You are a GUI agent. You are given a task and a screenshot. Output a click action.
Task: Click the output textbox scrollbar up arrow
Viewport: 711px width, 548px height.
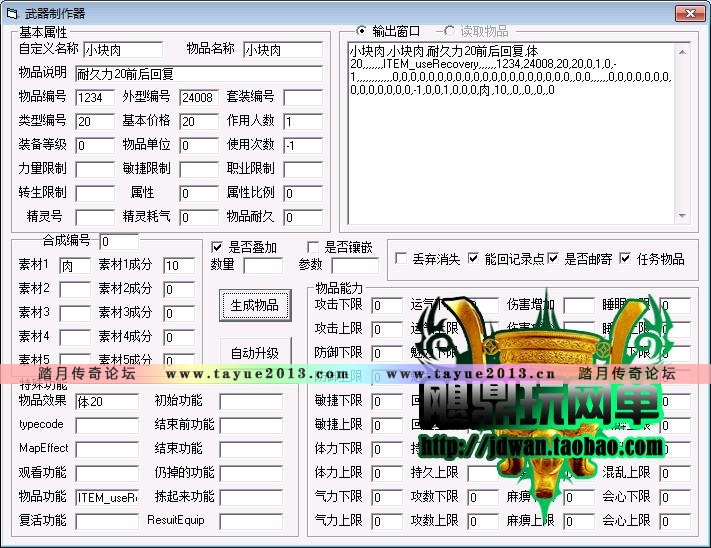click(x=683, y=49)
